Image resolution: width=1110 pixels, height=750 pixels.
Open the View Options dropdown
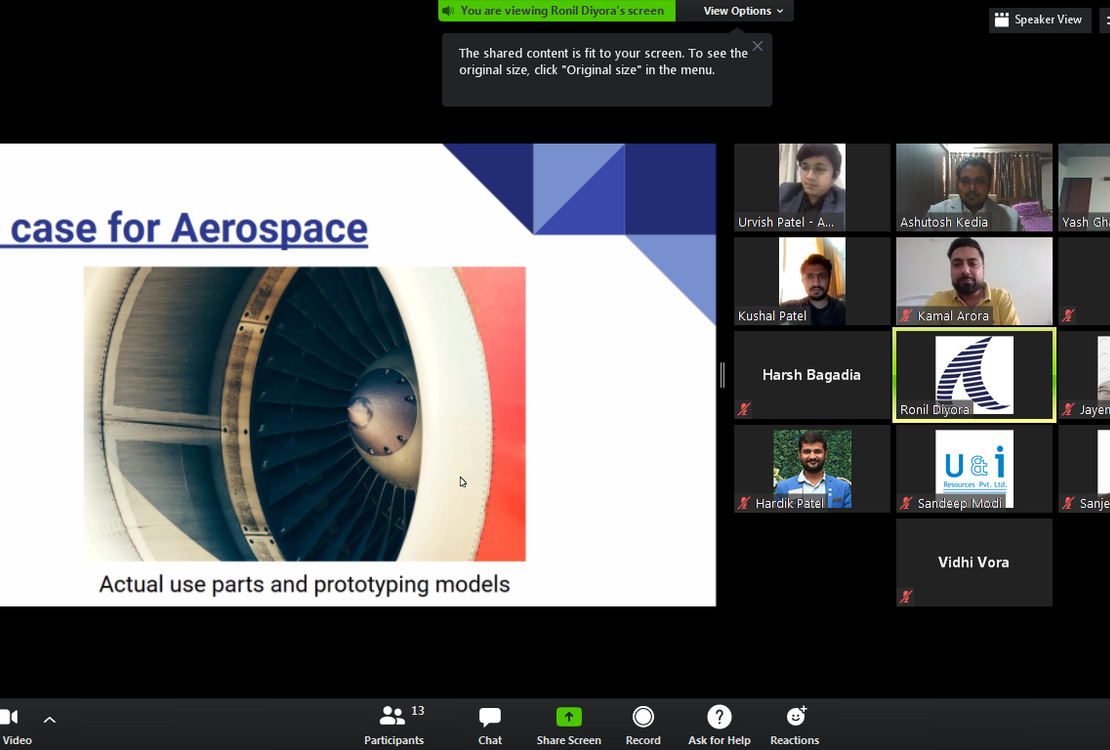click(x=744, y=11)
